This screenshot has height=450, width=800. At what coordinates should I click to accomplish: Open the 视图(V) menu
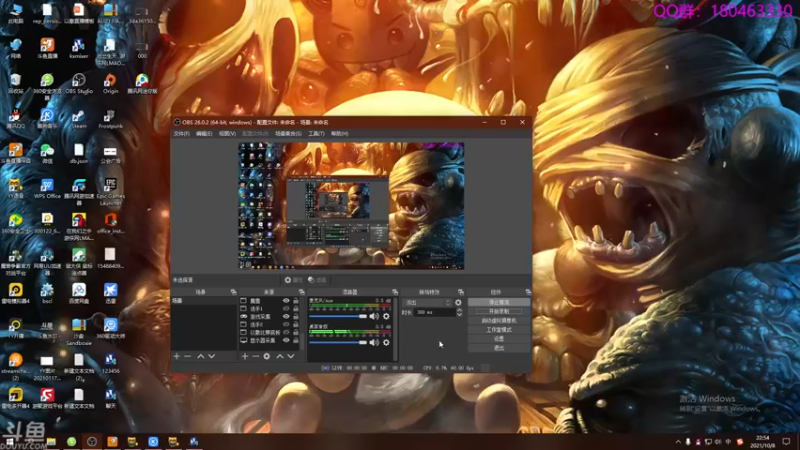(x=228, y=134)
